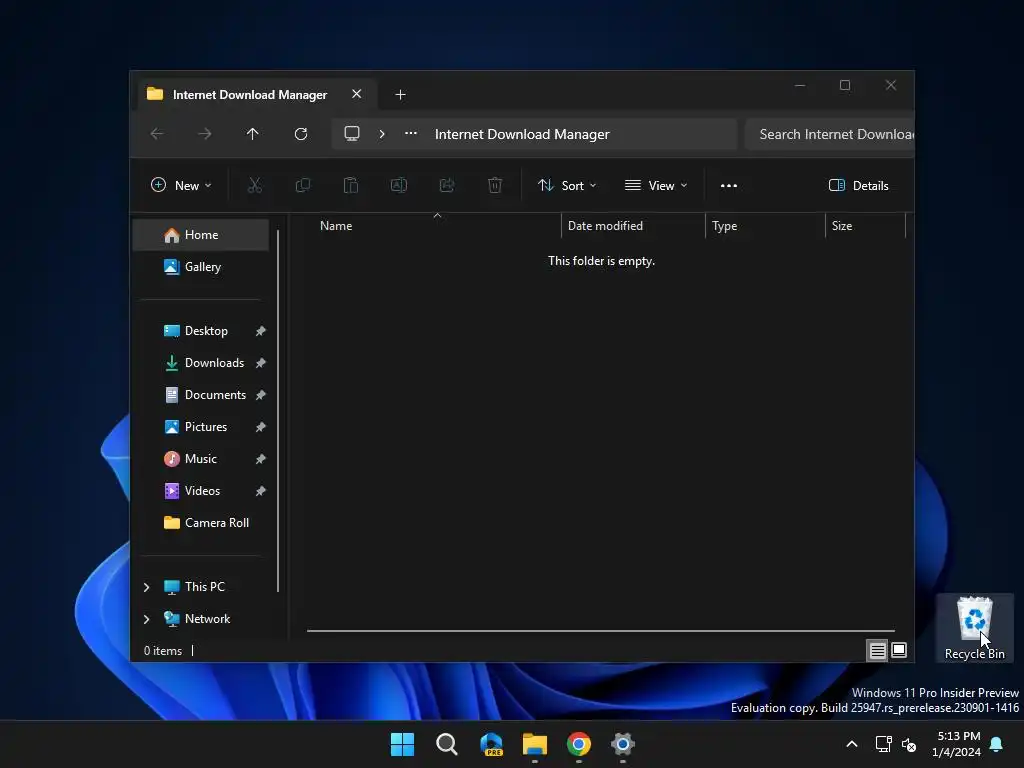
Task: Open the Music quick access folder
Action: [x=200, y=459]
